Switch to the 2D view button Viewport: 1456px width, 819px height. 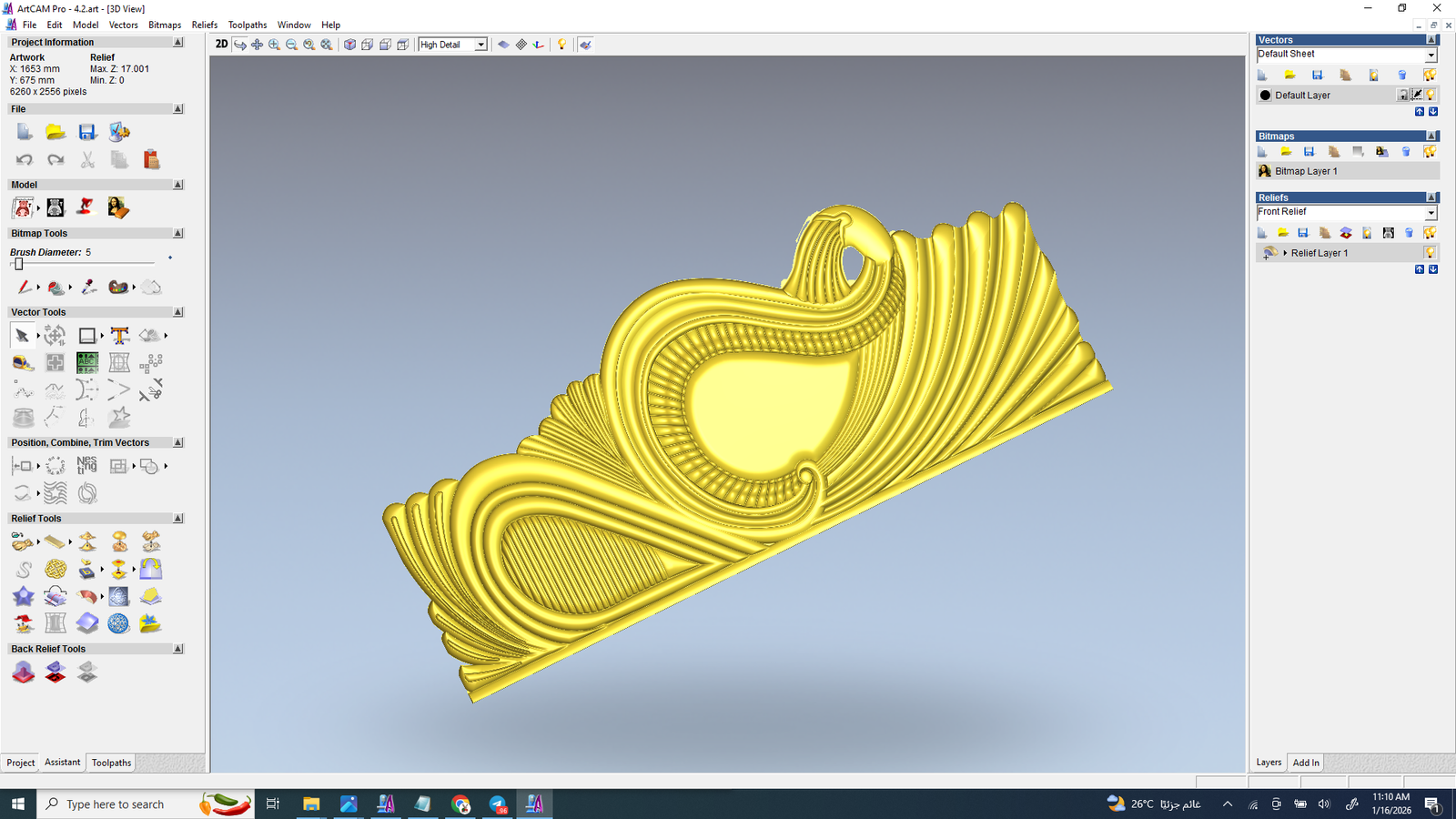pos(221,45)
